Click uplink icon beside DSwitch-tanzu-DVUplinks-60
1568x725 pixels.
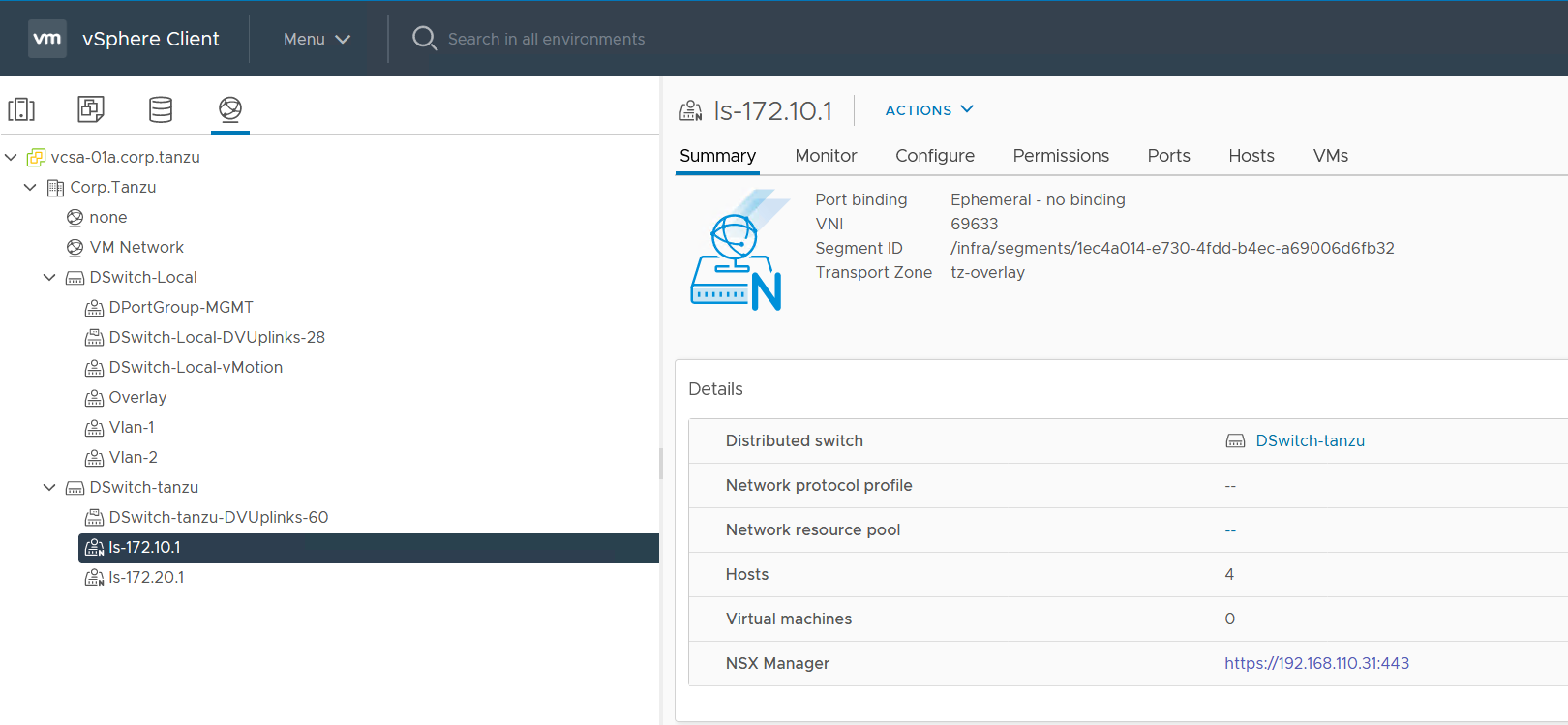94,518
